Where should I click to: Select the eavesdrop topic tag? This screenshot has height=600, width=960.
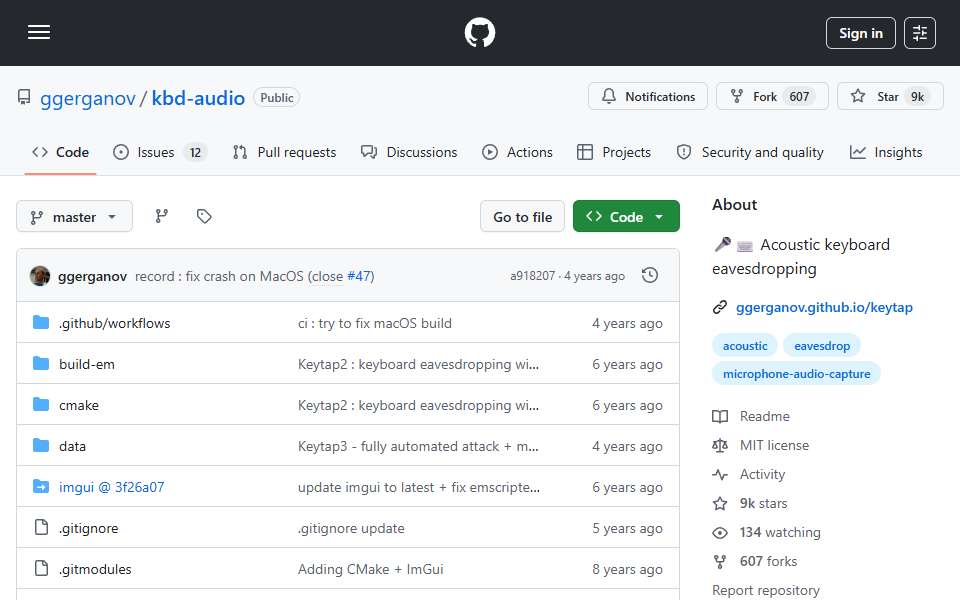pyautogui.click(x=822, y=346)
